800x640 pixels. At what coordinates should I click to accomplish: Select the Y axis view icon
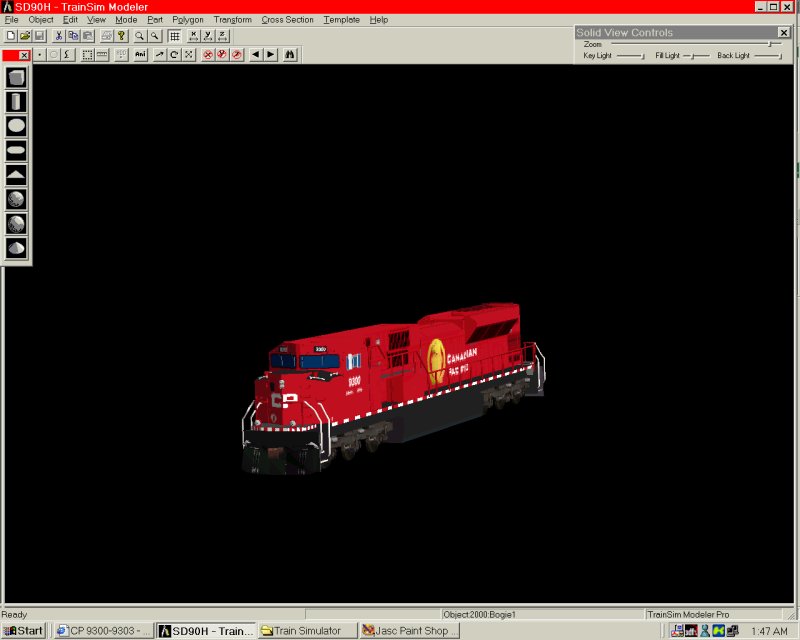[208, 36]
